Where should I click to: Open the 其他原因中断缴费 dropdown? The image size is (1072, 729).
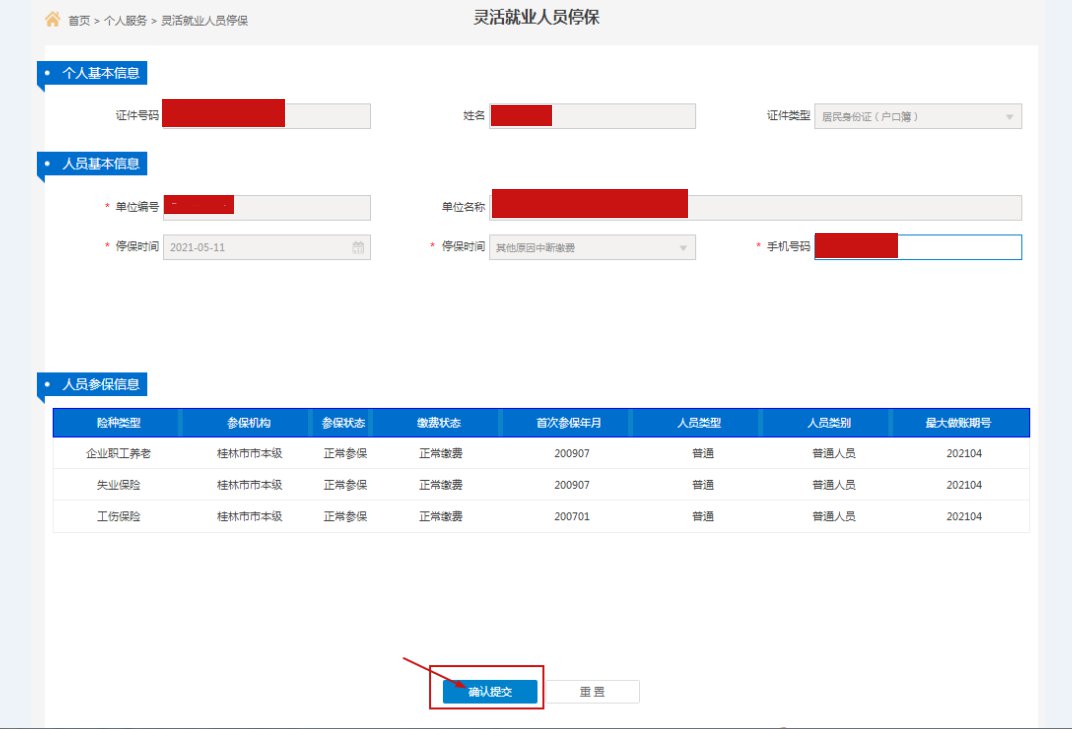[x=593, y=248]
